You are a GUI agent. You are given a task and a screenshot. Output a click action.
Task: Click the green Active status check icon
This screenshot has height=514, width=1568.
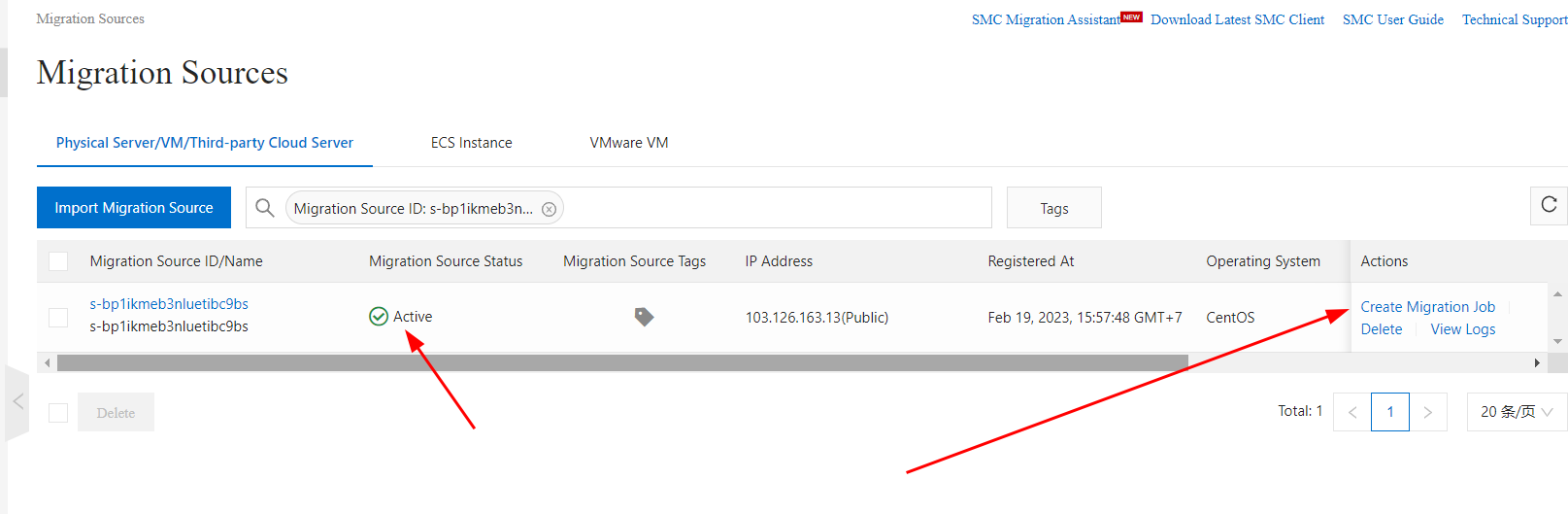point(379,317)
